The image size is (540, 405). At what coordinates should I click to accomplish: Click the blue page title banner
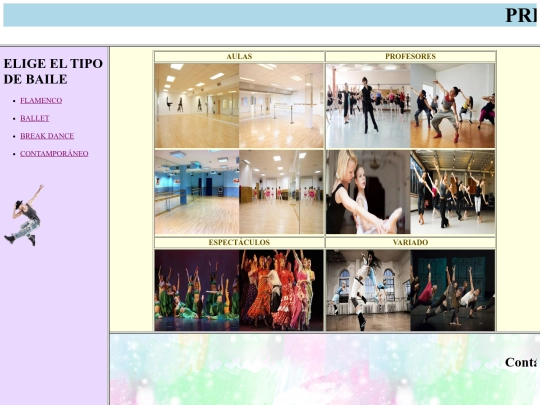pos(270,15)
